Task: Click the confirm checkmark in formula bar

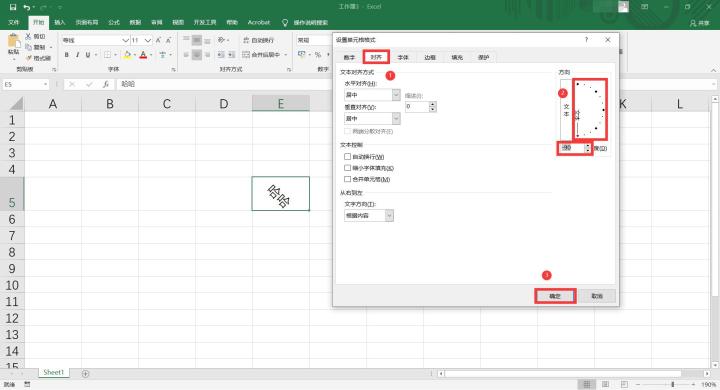Action: tap(89, 84)
